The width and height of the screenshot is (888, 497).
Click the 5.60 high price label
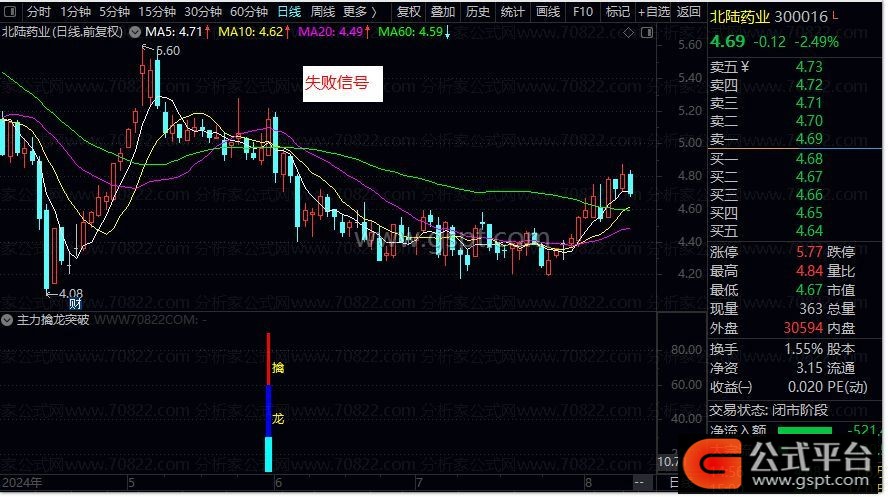coord(168,50)
